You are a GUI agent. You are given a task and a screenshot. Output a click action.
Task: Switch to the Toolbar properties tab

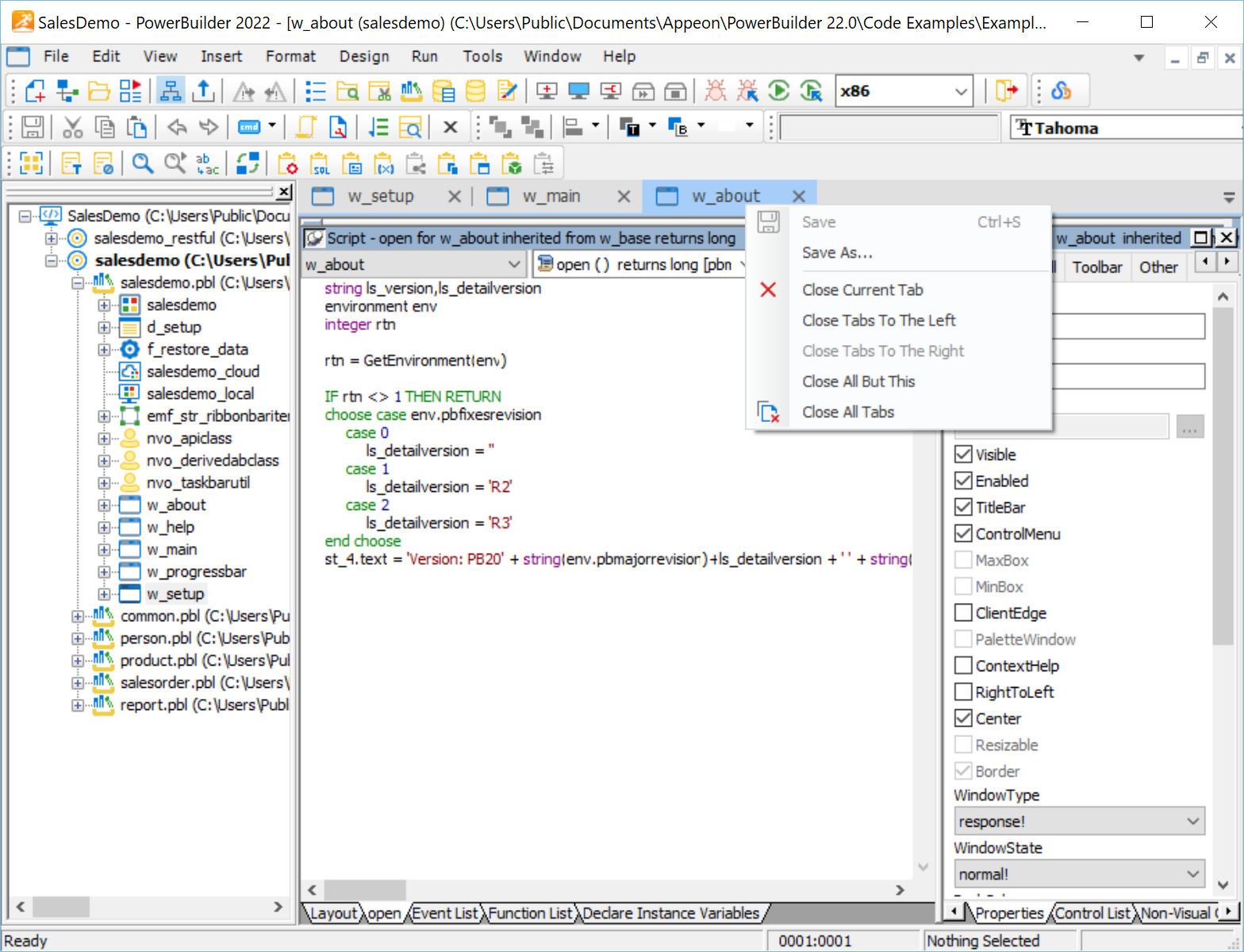[x=1096, y=267]
